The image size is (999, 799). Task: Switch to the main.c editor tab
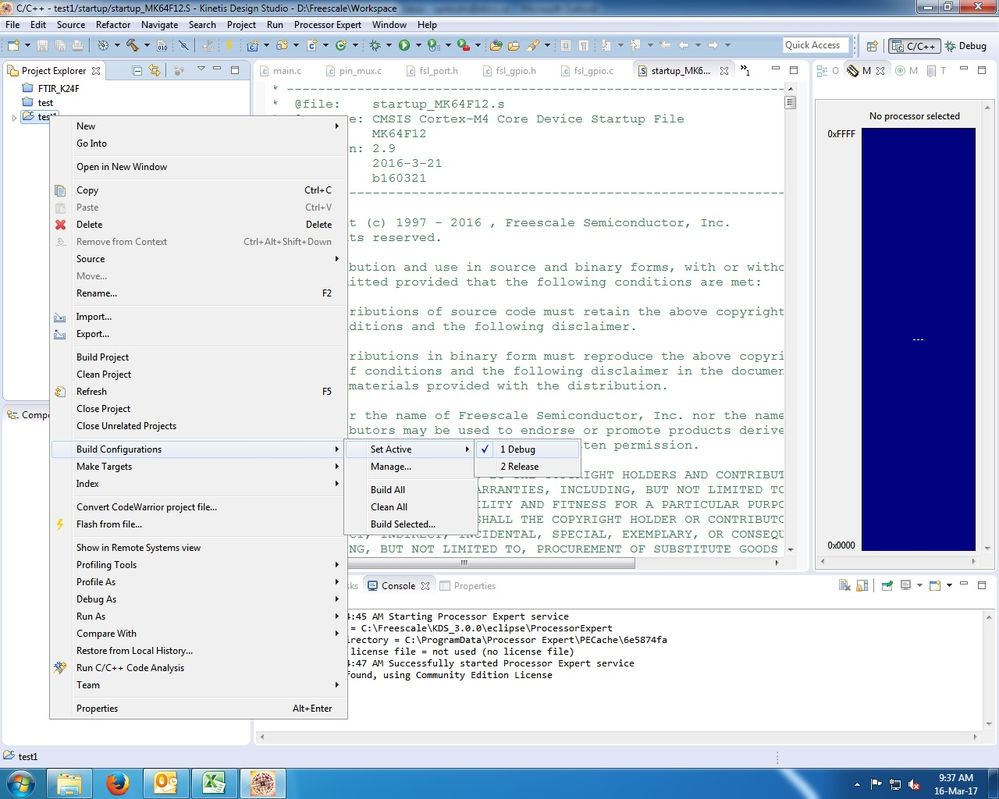(x=280, y=71)
